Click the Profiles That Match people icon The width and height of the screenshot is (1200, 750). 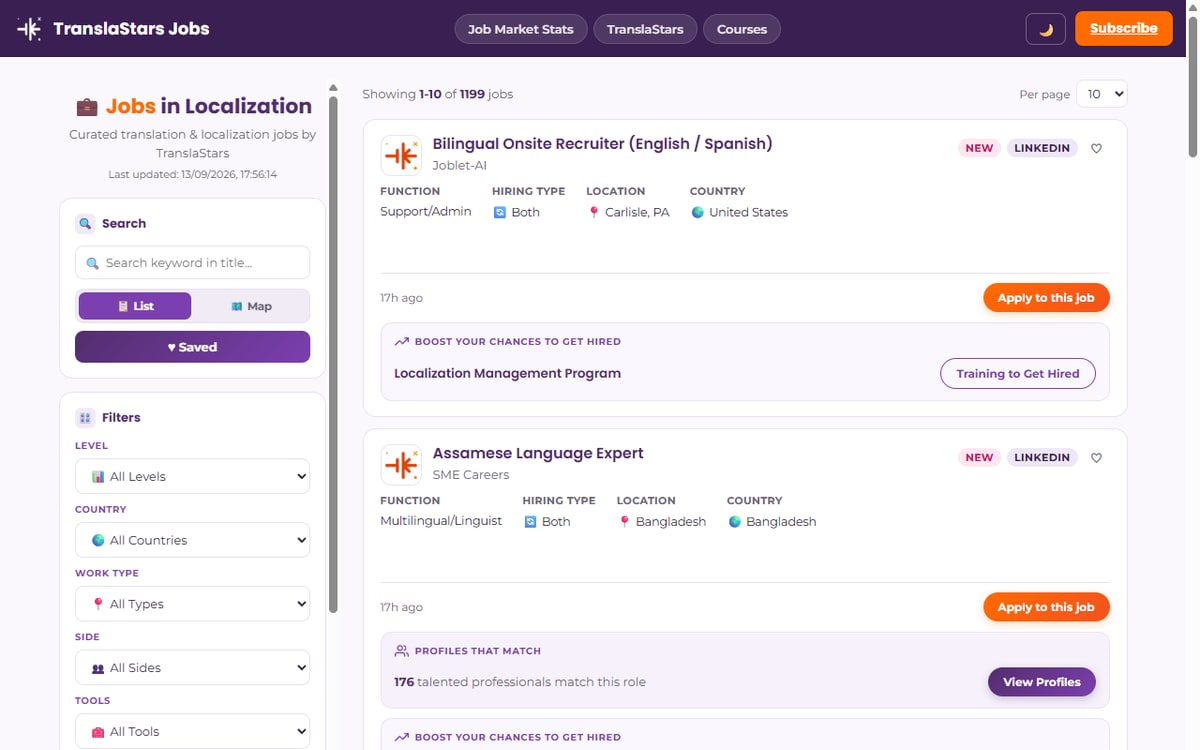tap(402, 650)
